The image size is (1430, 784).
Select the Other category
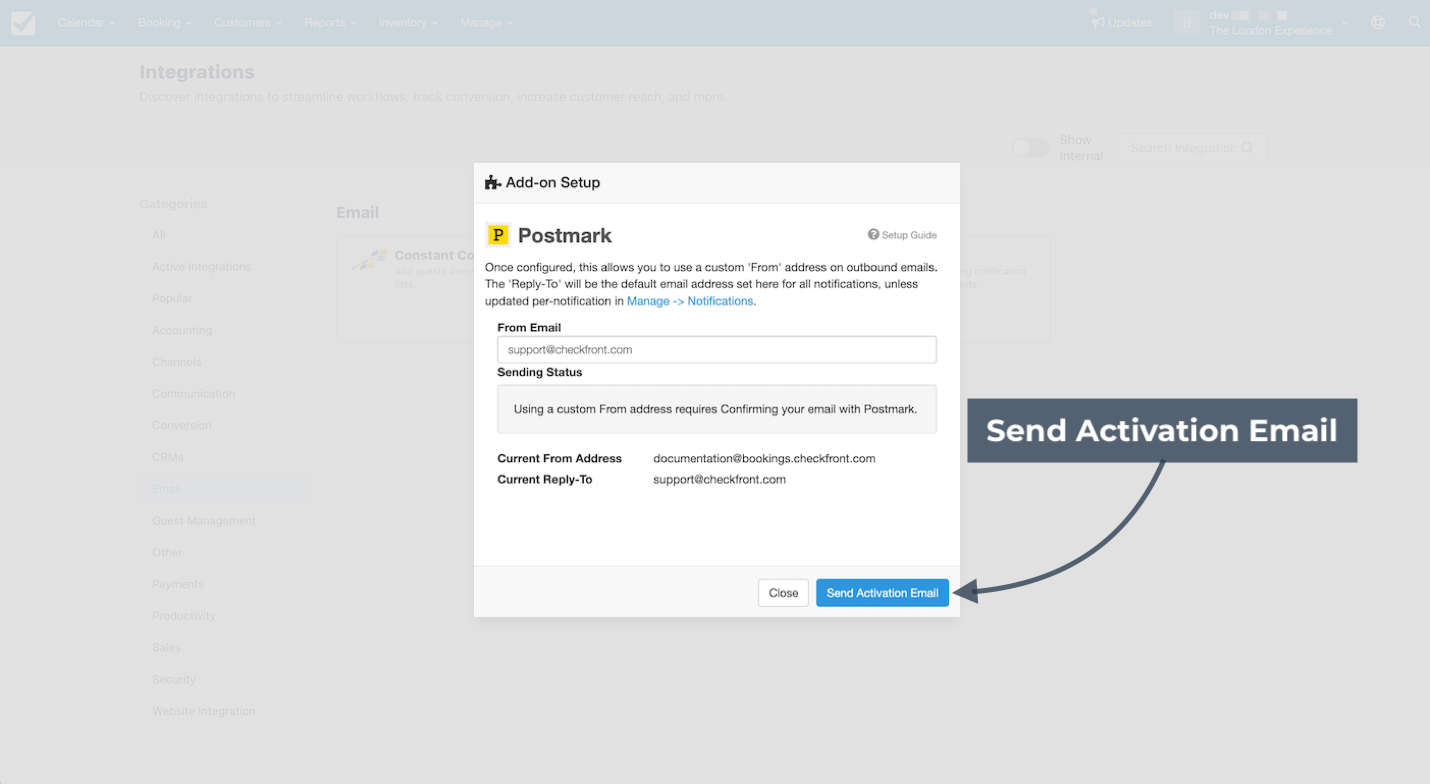168,552
